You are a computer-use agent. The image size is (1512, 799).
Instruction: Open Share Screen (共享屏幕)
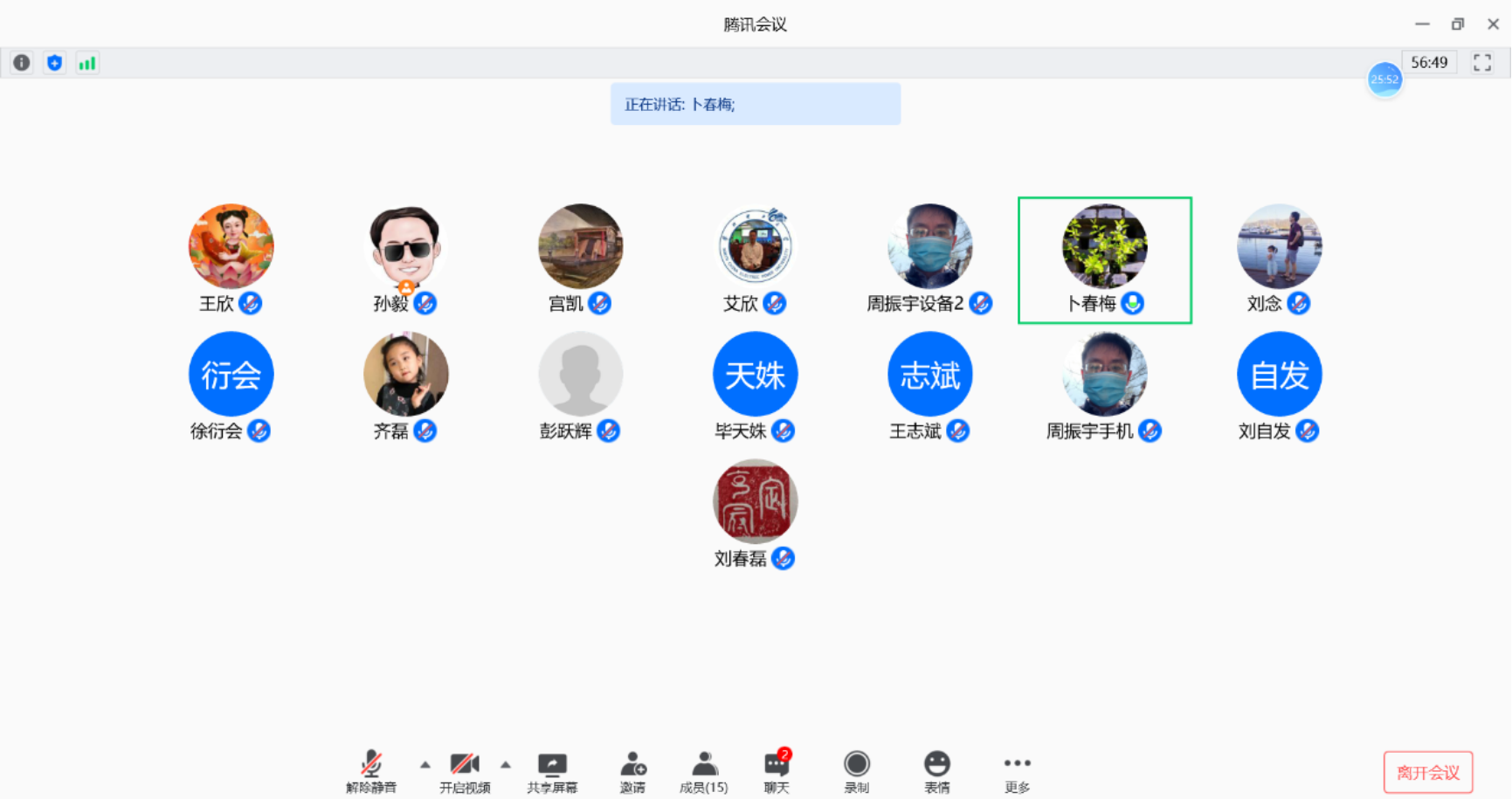click(552, 772)
